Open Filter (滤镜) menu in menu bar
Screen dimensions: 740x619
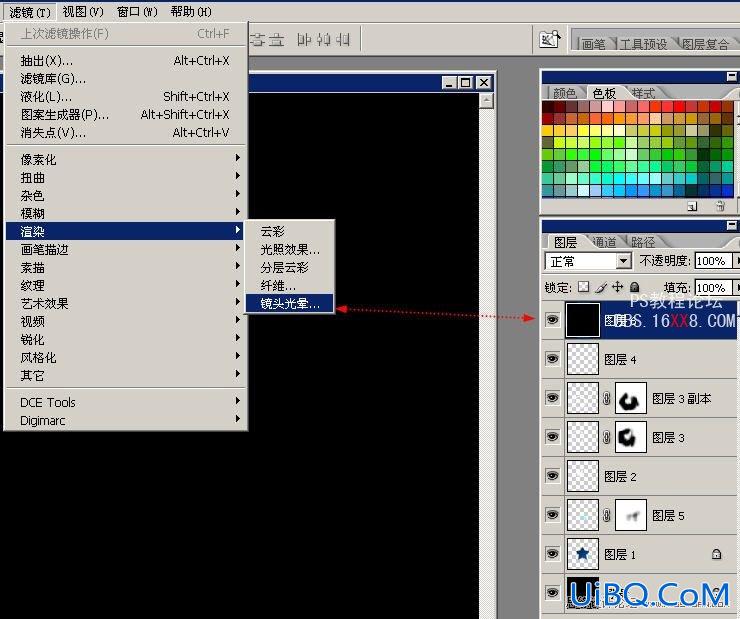click(30, 12)
